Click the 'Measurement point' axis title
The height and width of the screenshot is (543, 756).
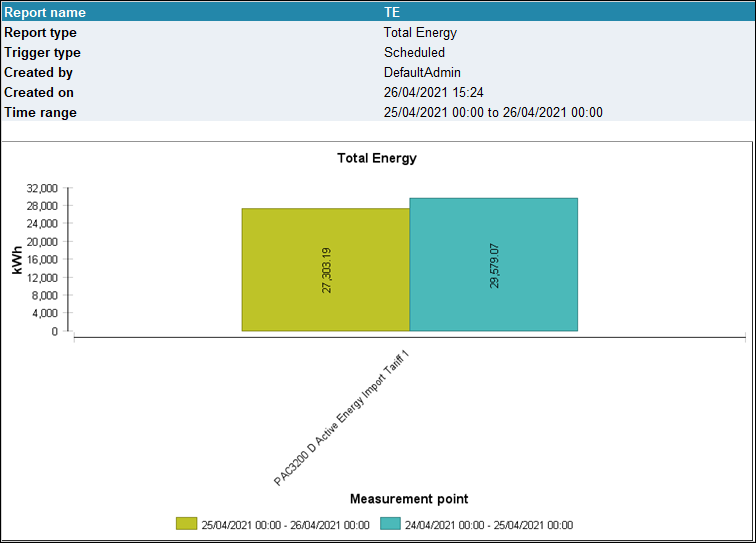tap(409, 499)
